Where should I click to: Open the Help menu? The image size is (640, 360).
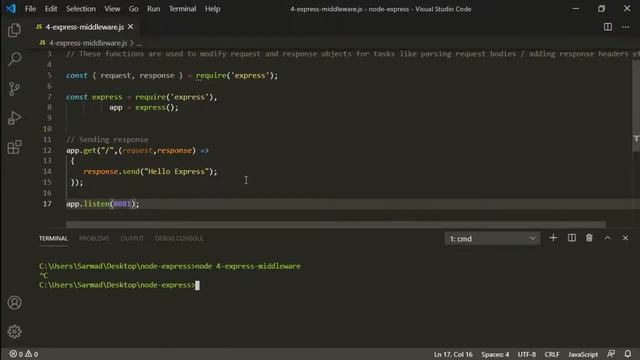click(213, 9)
